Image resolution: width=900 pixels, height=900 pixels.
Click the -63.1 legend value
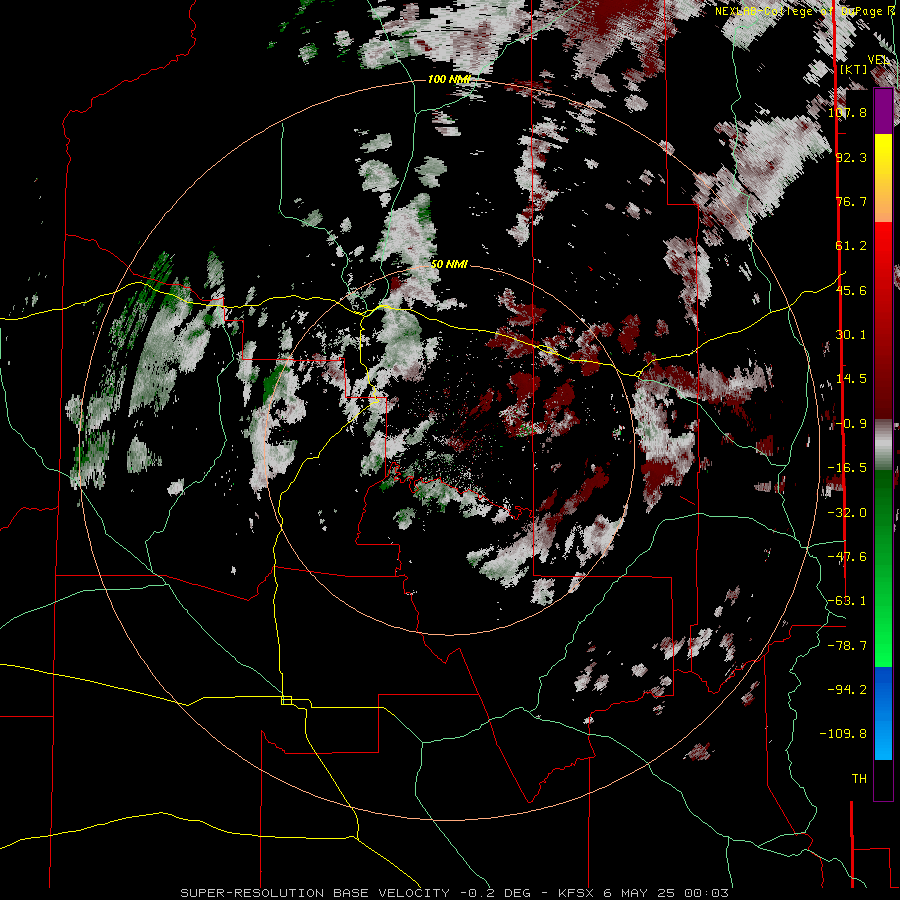847,601
